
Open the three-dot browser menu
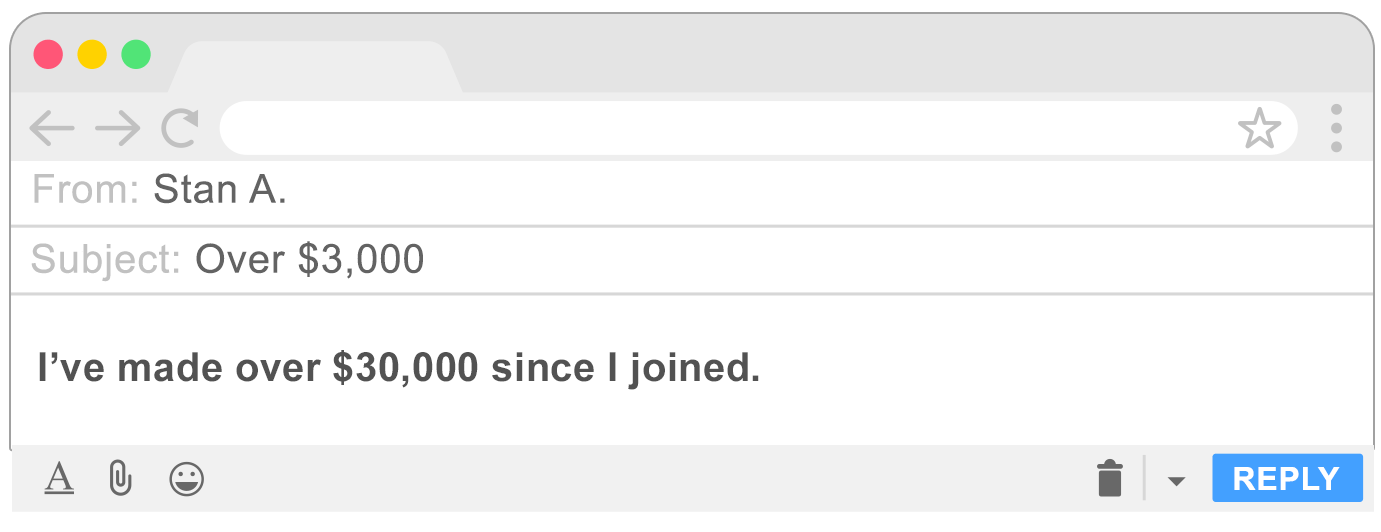coord(1336,128)
